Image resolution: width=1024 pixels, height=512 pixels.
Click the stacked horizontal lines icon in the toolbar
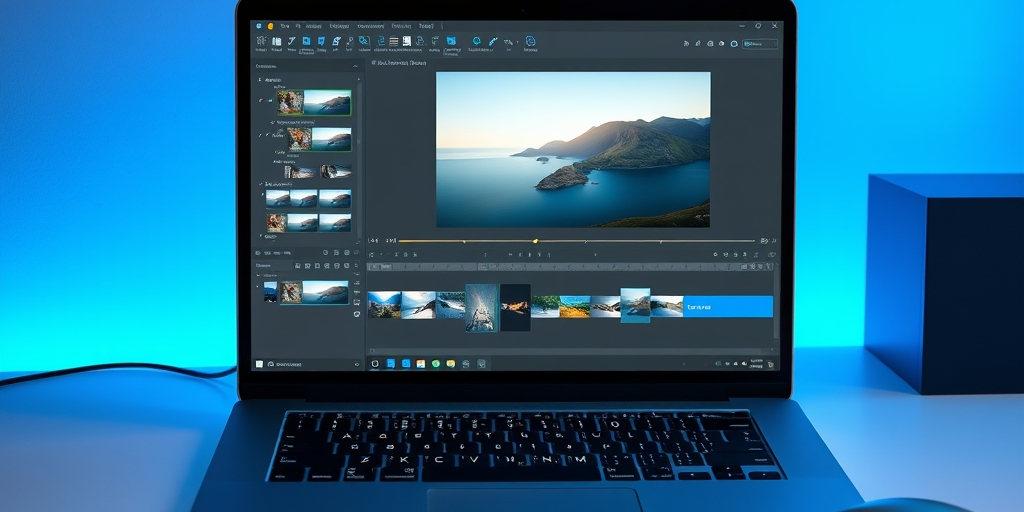point(394,41)
